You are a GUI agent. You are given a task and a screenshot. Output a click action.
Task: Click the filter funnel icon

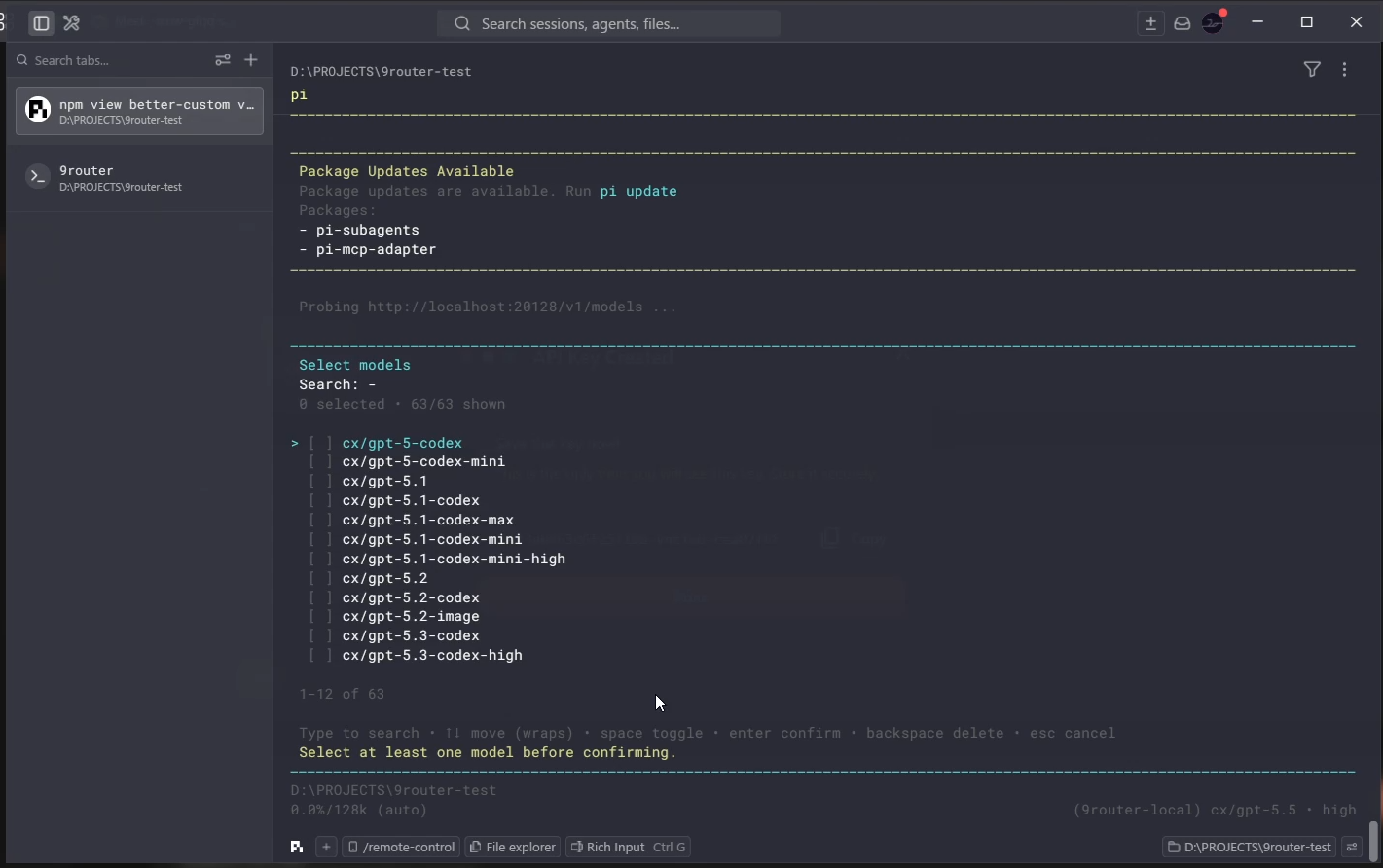pos(1312,69)
